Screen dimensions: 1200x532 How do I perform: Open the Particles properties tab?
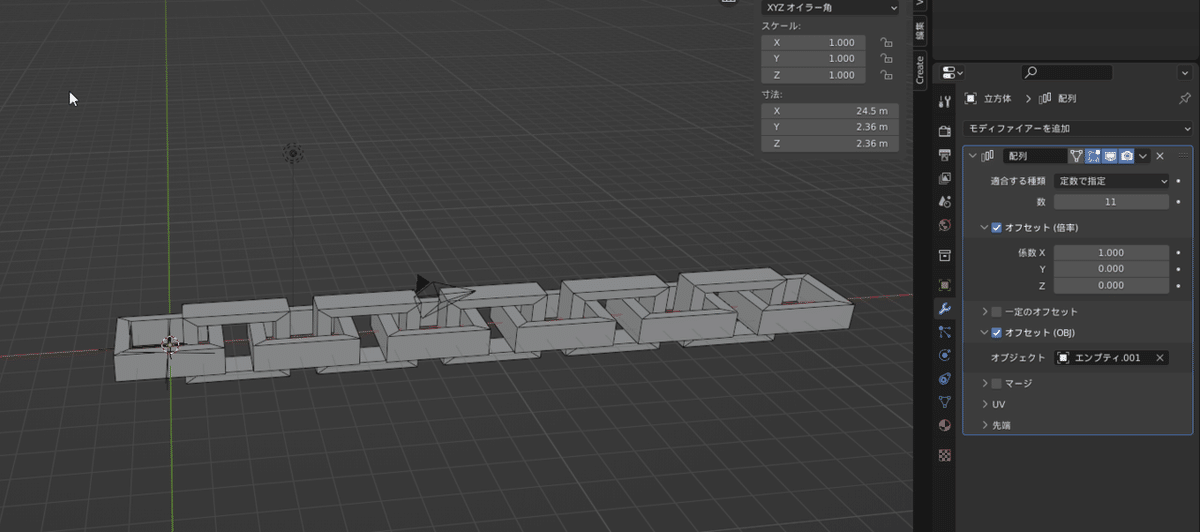(x=945, y=332)
